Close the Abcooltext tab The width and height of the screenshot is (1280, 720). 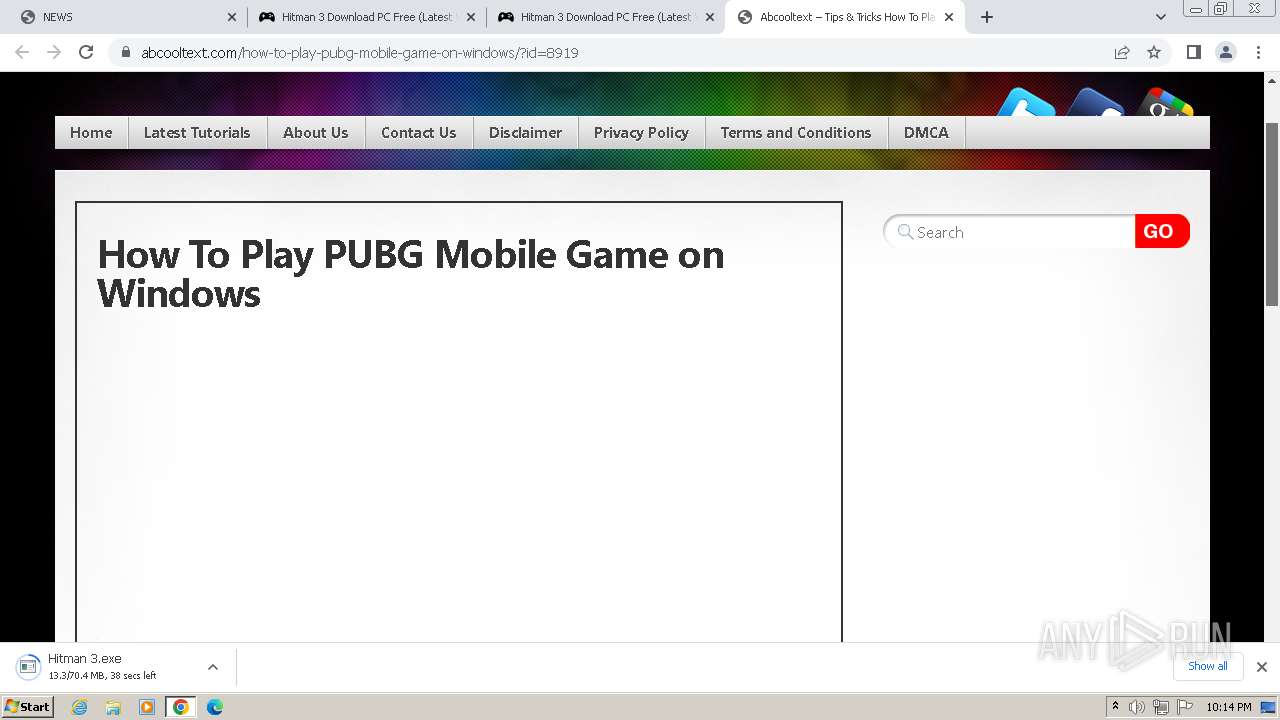click(949, 17)
